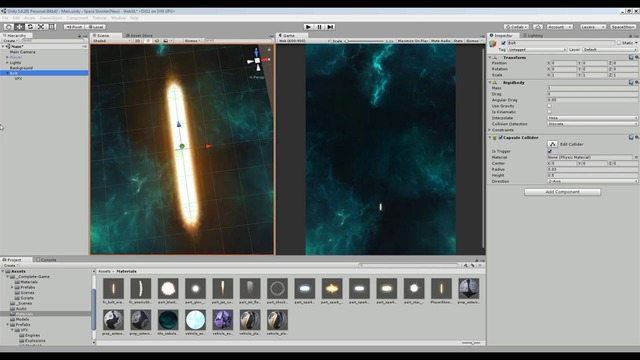Open the Collision Detection dropdown
Viewport: 640px width, 360px height.
[593, 124]
